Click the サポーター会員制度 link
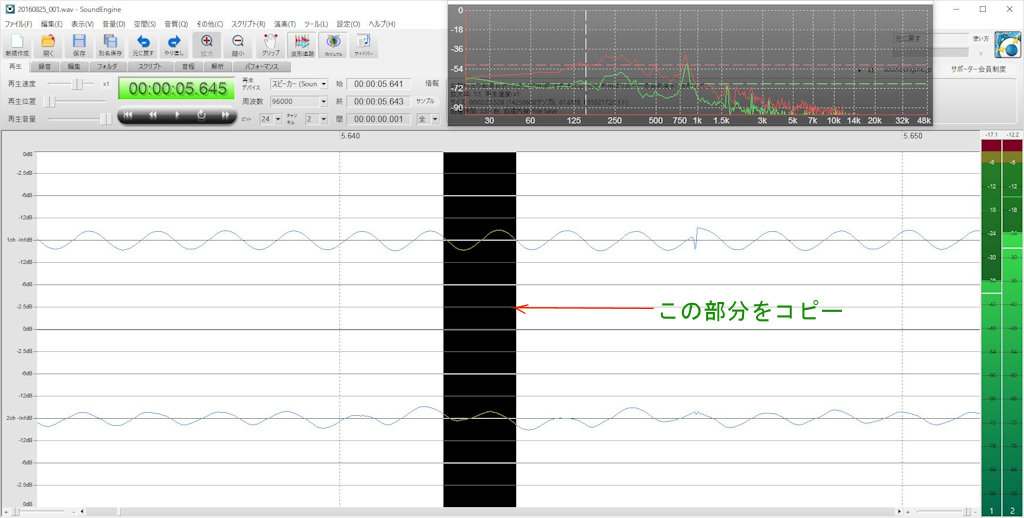1024x518 pixels. tap(978, 68)
